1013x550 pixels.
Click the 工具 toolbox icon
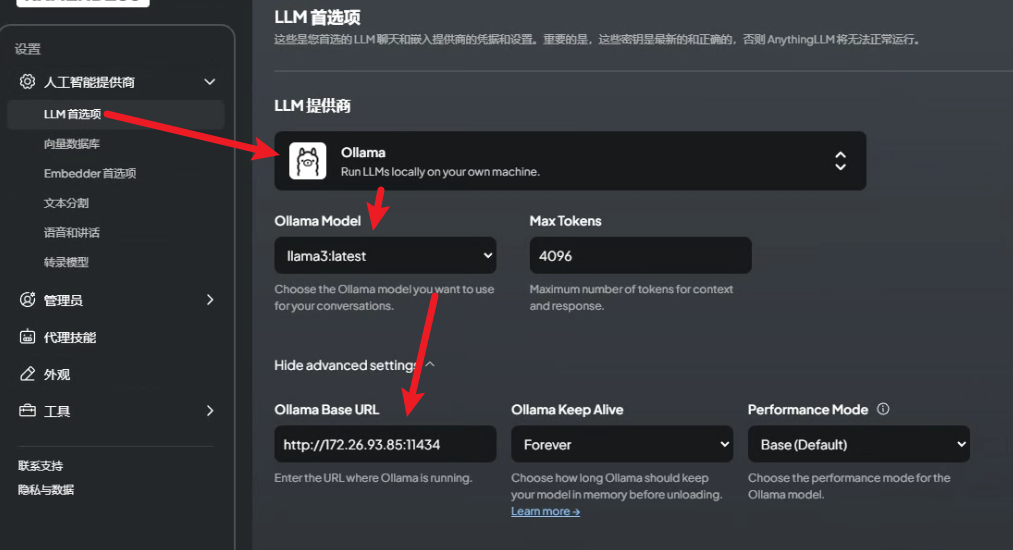[x=27, y=410]
